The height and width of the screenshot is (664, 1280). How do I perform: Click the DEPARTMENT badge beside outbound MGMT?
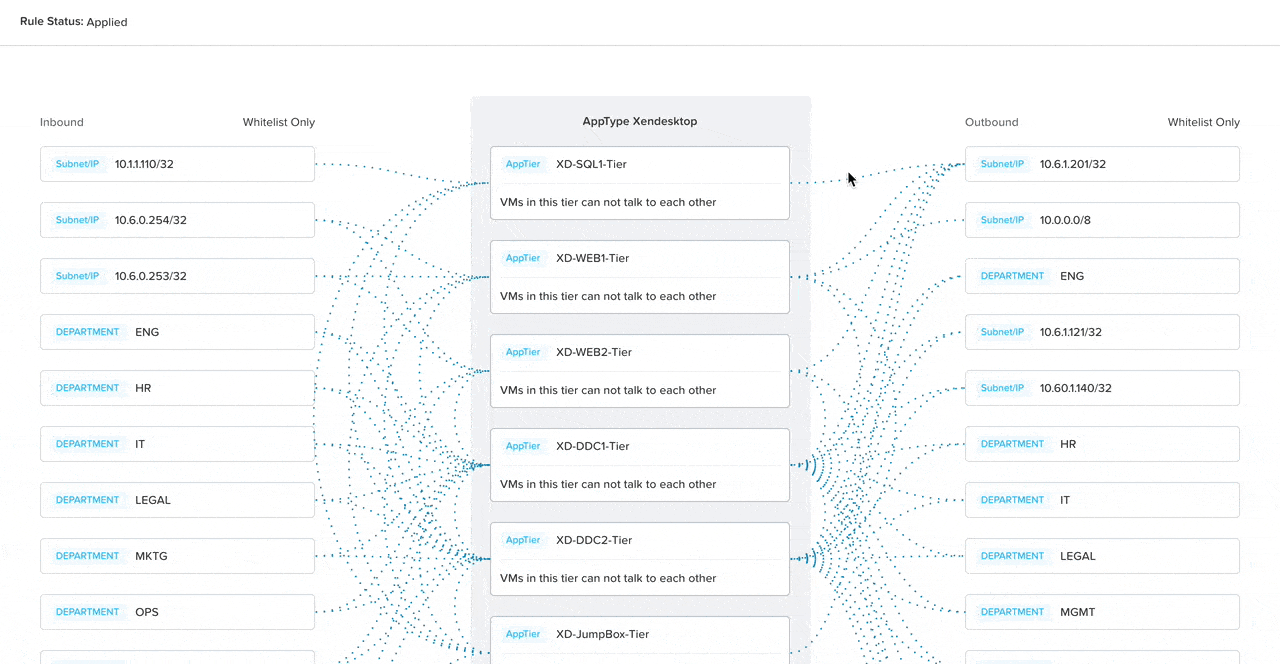point(1012,612)
